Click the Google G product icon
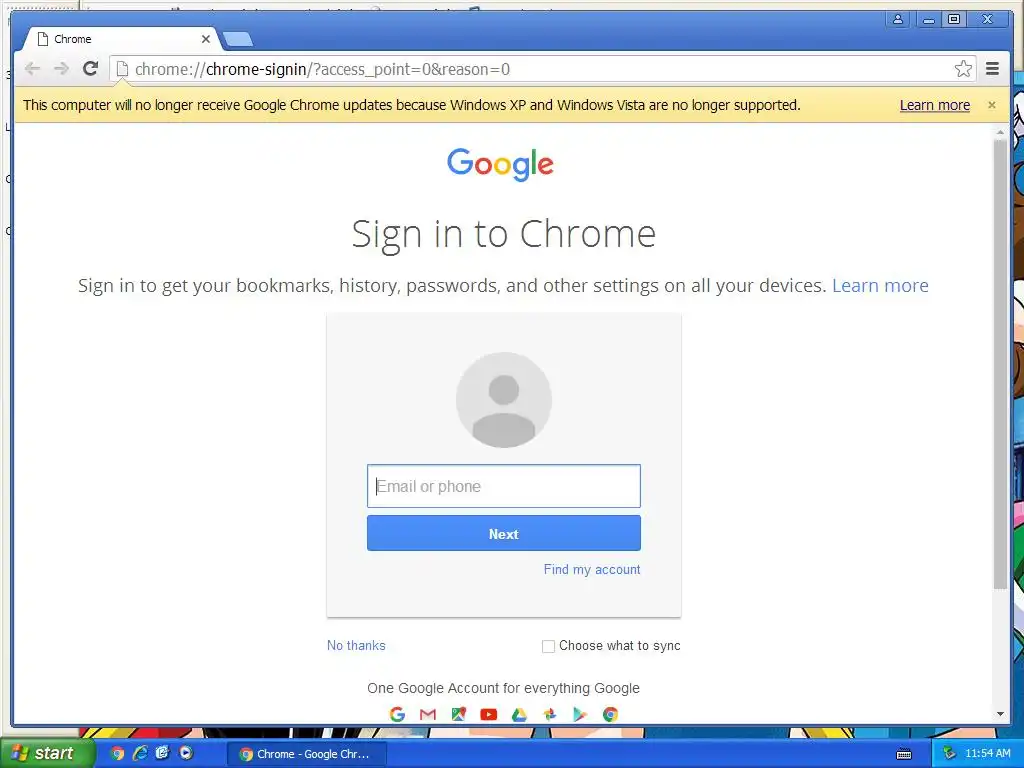 click(397, 714)
